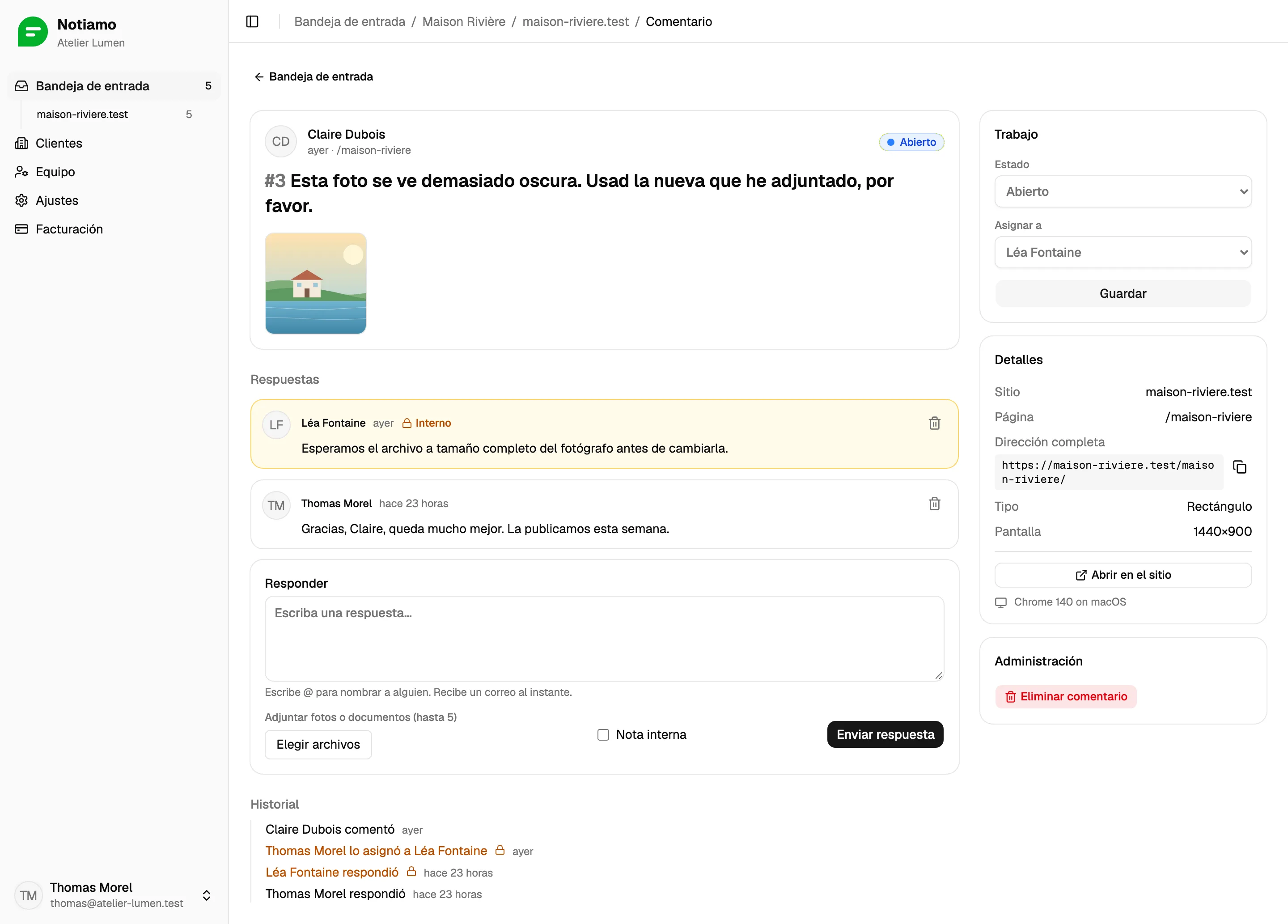
Task: Click the LF avatar in replies
Action: pos(276,425)
